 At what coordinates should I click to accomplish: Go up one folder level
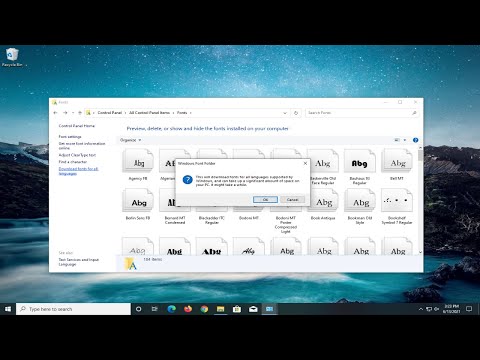(x=80, y=113)
